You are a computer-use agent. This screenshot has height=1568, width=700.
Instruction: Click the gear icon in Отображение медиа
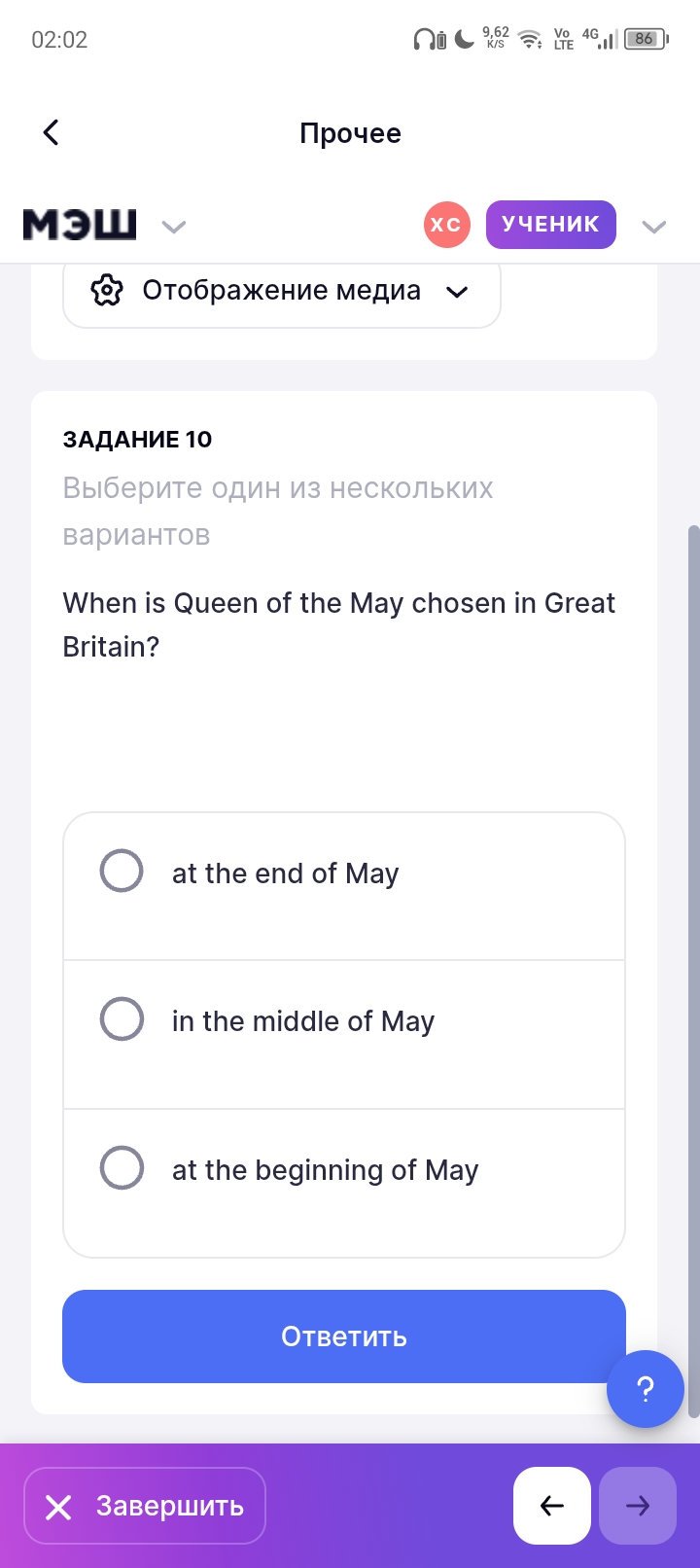(x=107, y=290)
